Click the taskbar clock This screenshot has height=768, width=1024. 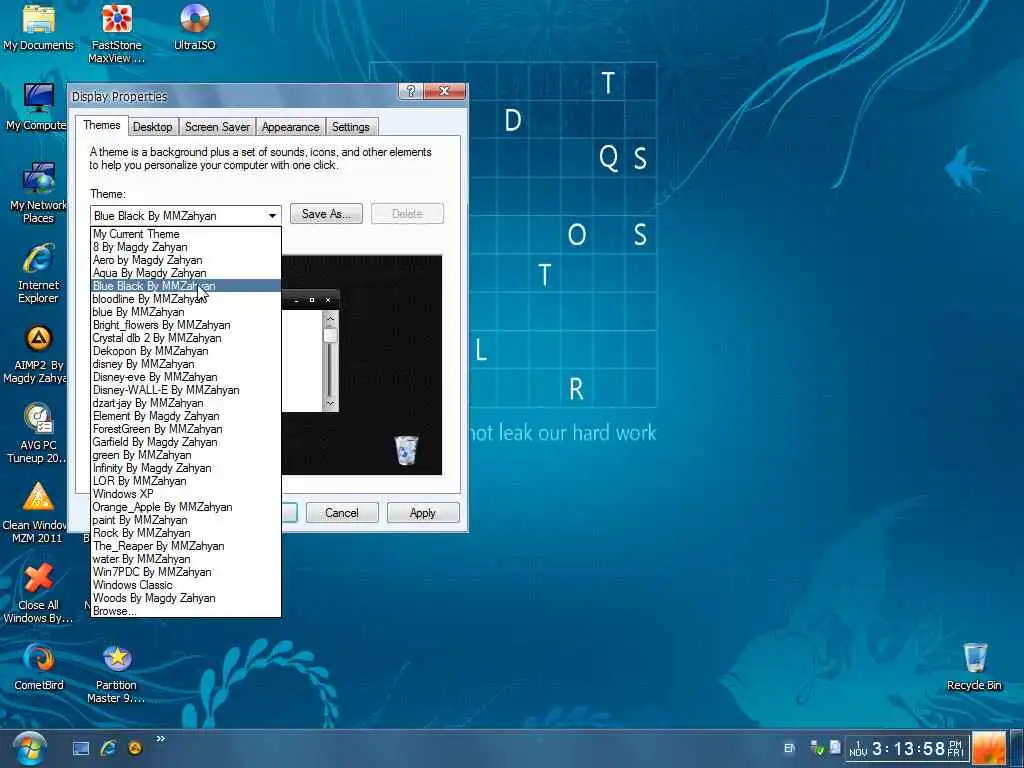[907, 748]
